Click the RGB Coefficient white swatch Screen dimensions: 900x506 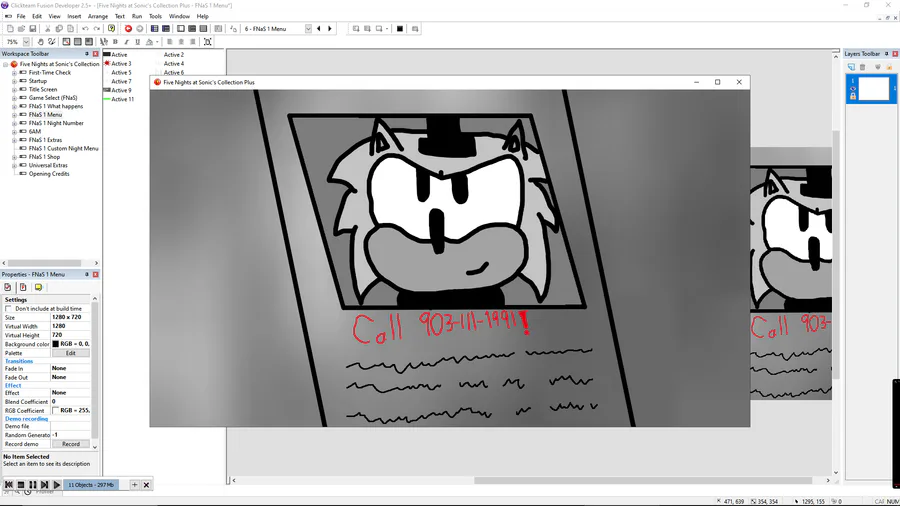[x=56, y=411]
